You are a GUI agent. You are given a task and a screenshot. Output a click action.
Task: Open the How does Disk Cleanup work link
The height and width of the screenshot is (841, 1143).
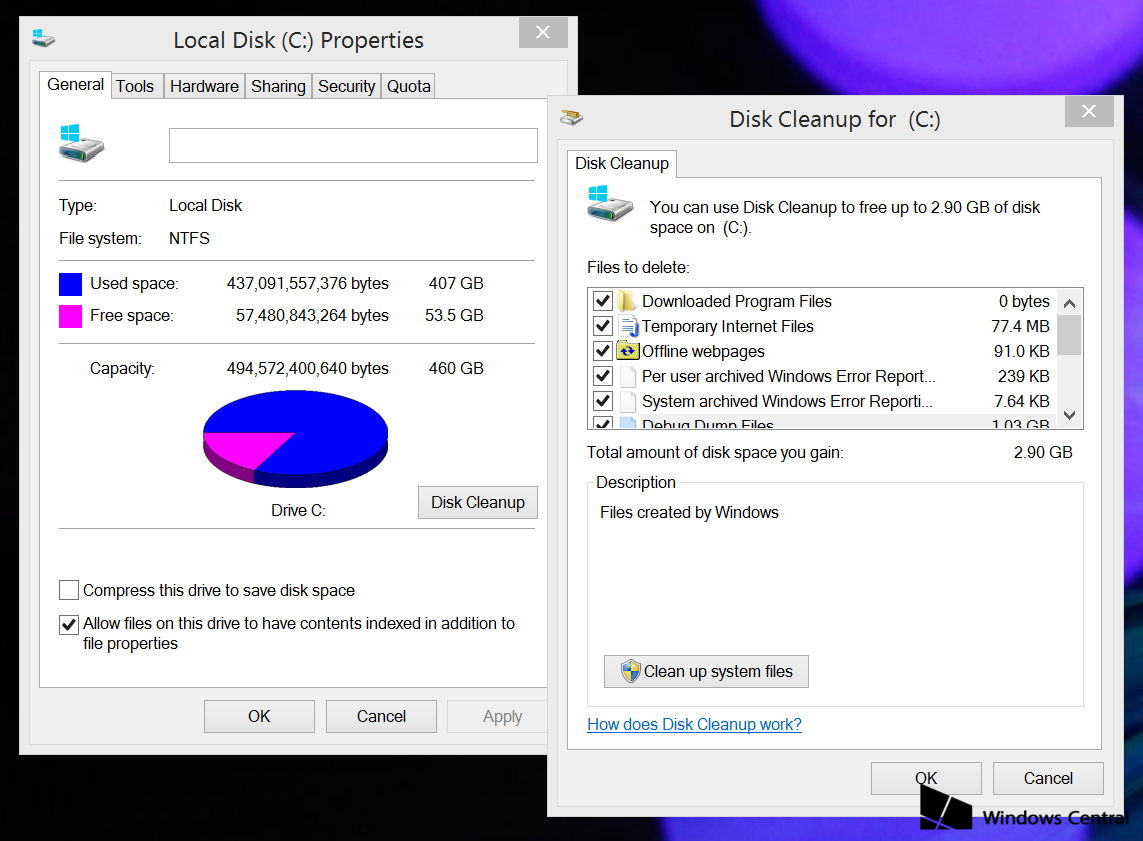click(x=694, y=724)
